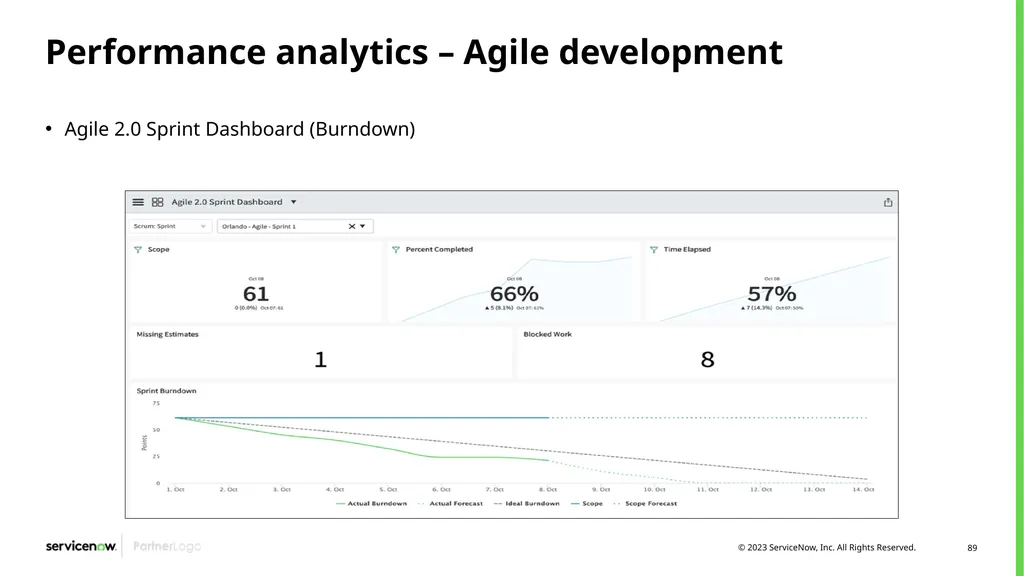Image resolution: width=1024 pixels, height=576 pixels.
Task: Click the Blocked Work widget title
Action: tap(547, 334)
